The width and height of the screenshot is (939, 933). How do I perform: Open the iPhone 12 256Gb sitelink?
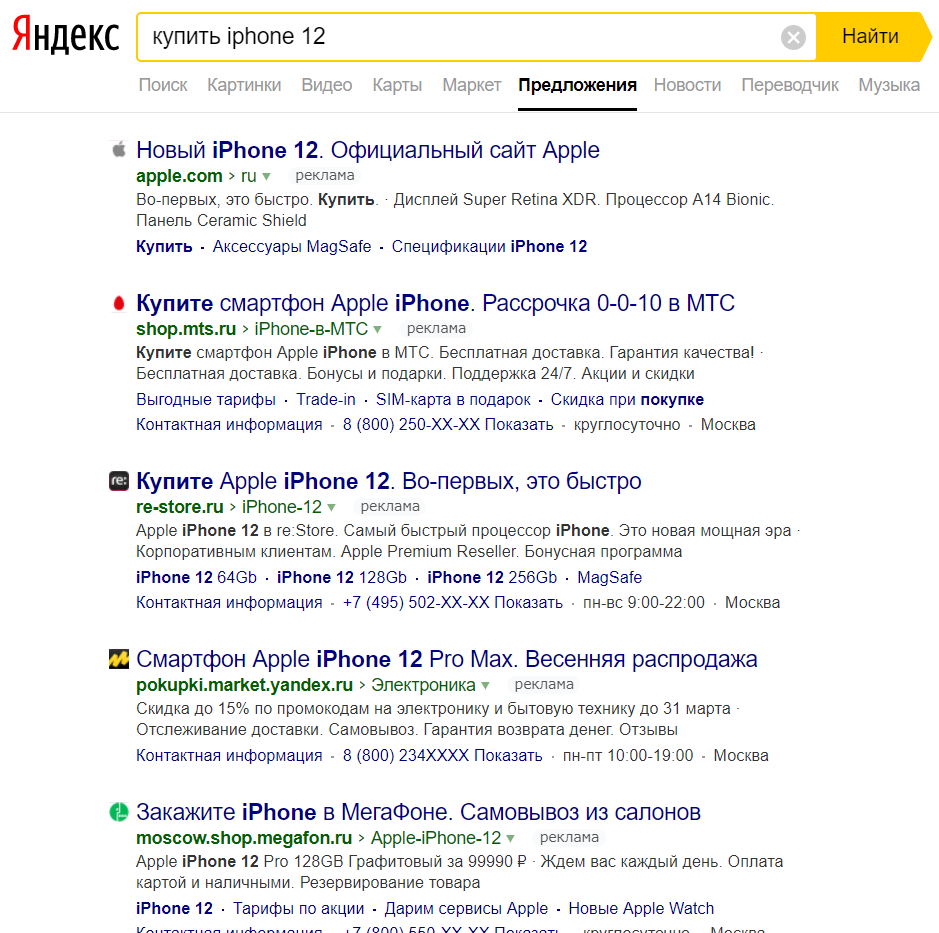pos(492,577)
